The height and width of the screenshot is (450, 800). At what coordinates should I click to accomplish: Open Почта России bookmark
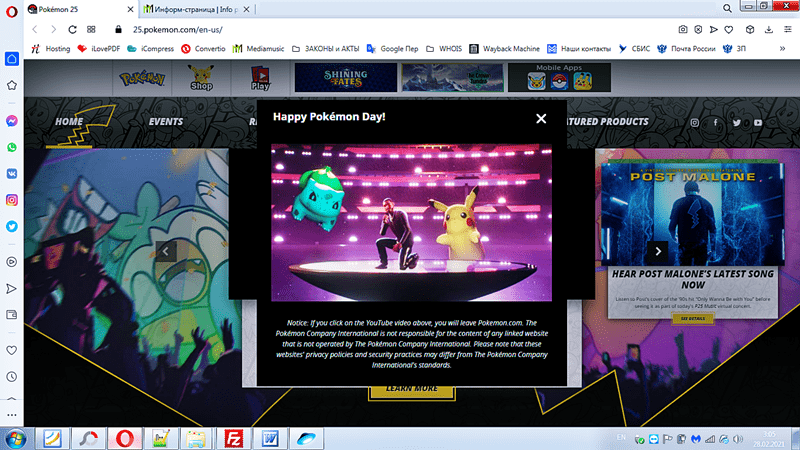pos(686,48)
